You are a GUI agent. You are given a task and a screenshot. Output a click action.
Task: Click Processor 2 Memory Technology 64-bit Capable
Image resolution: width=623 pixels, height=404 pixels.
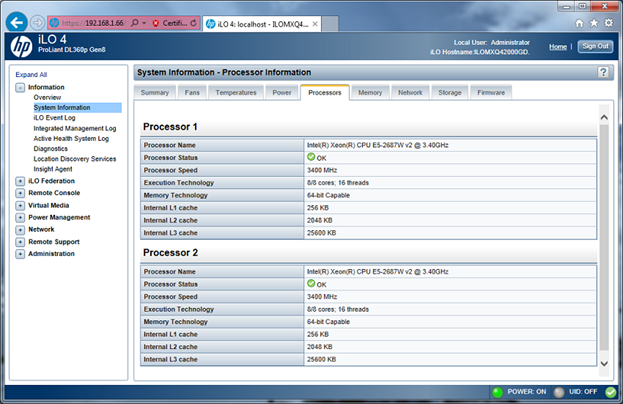click(x=328, y=322)
